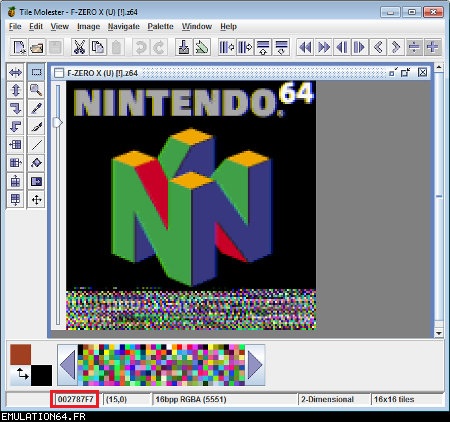
Task: Move palette back with left arrow
Action: [x=68, y=365]
